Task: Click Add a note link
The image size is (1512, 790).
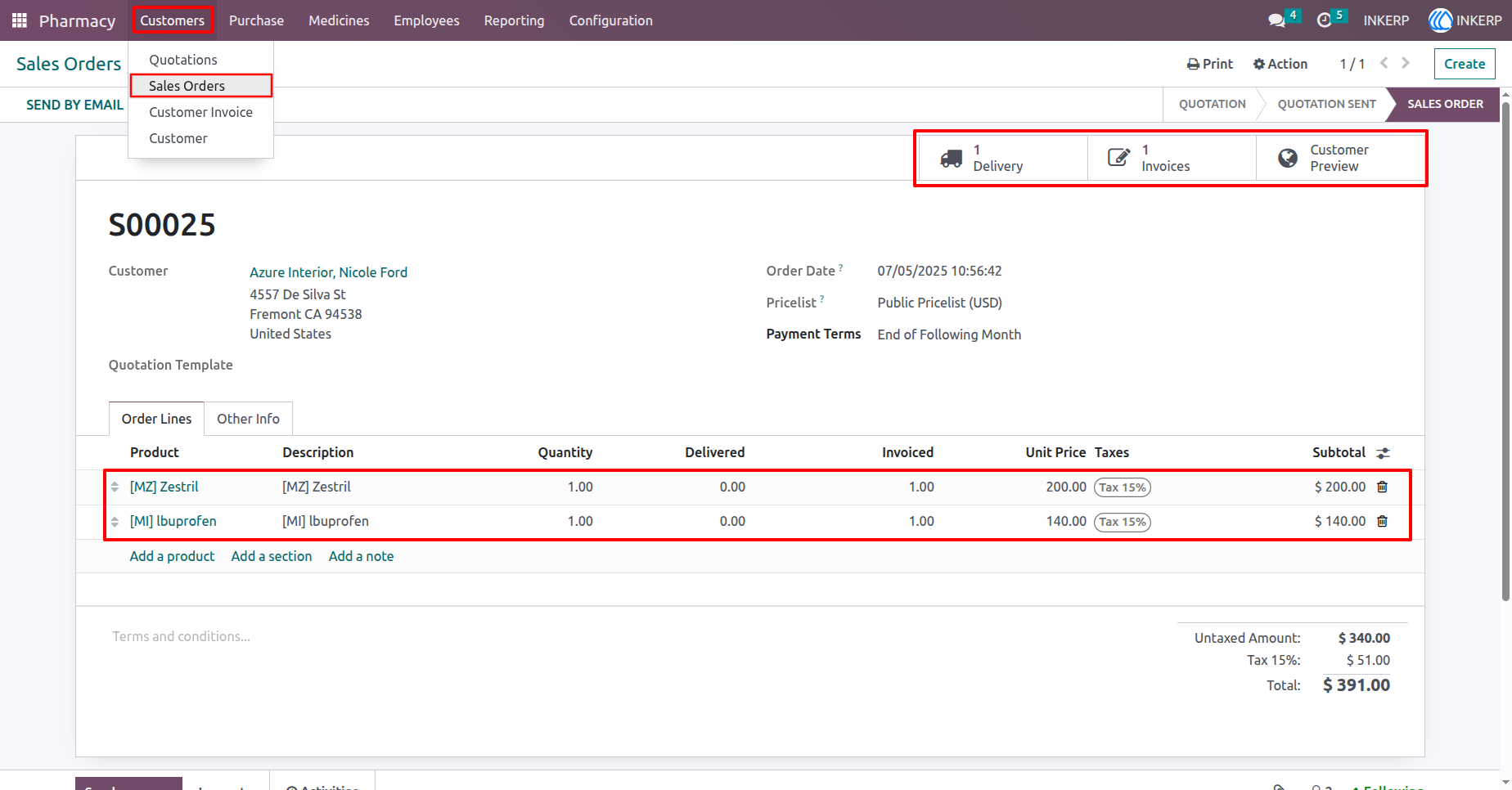Action: click(x=361, y=556)
